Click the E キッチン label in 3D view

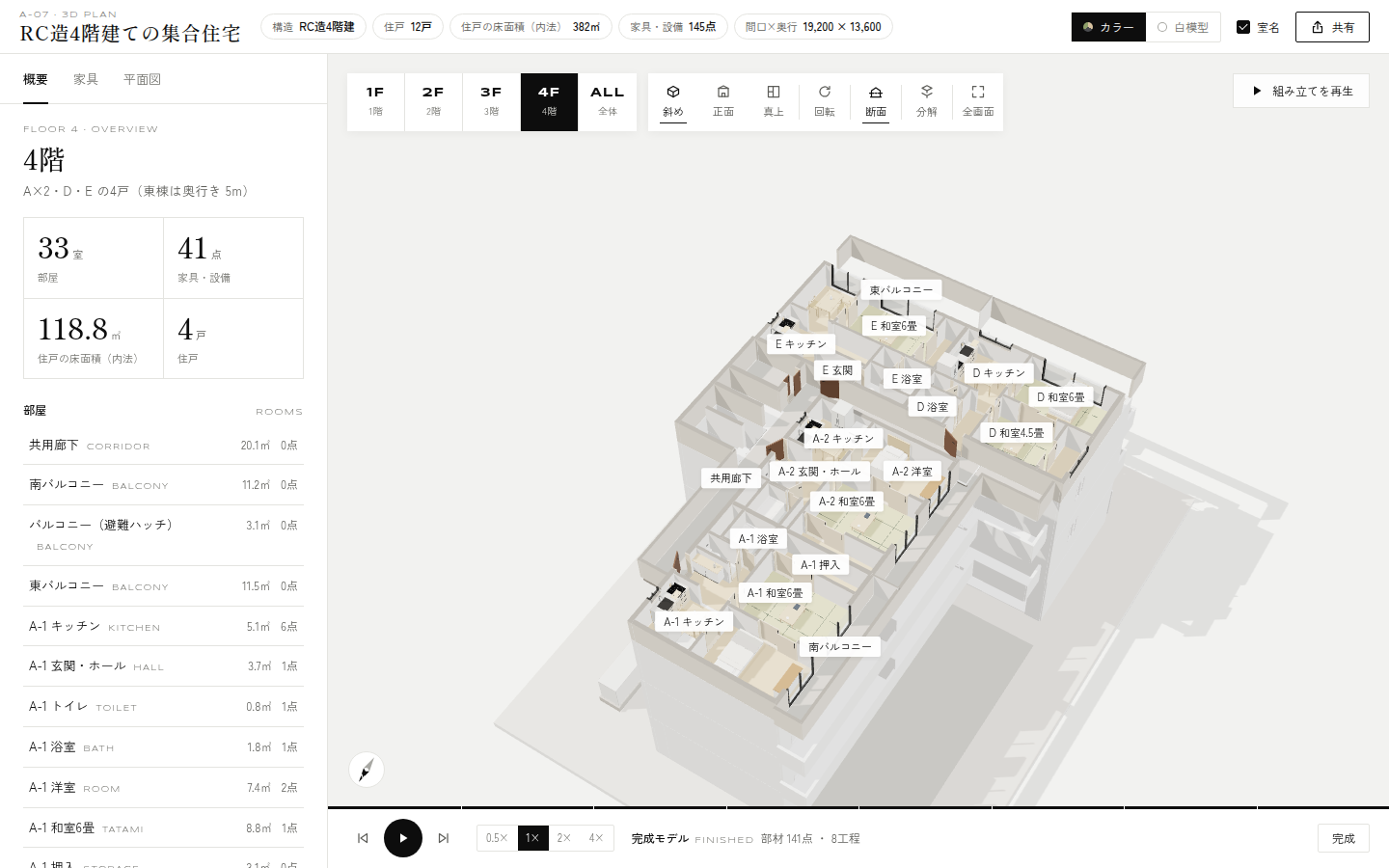point(801,344)
